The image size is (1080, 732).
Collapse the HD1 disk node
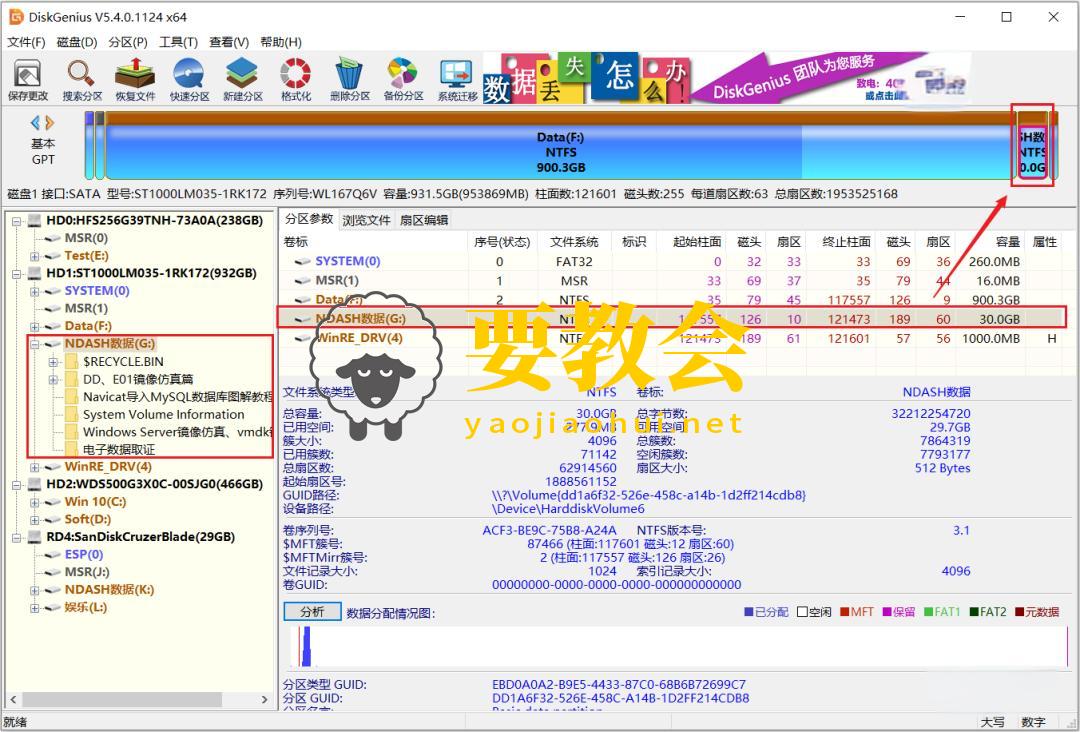16,273
